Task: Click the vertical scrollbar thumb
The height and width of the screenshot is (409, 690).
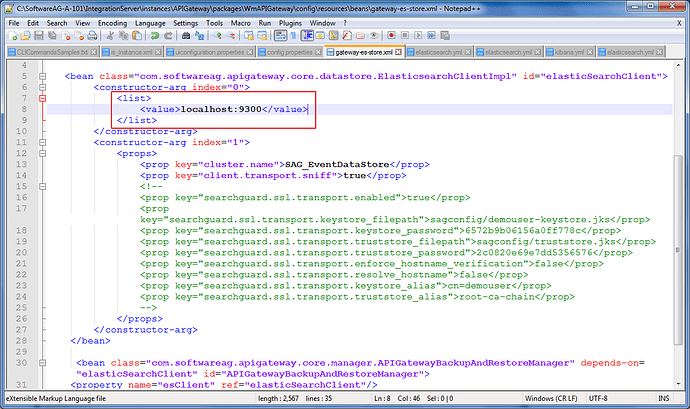Action: (678, 250)
